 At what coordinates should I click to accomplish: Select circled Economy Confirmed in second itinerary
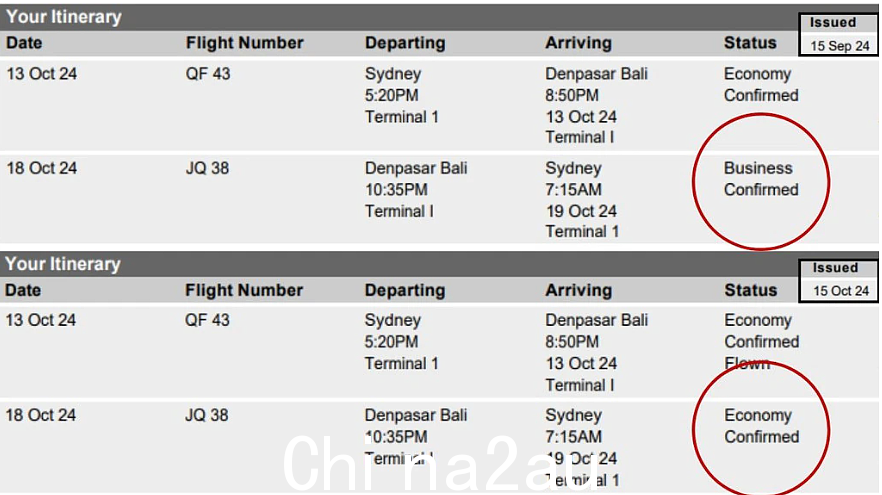pyautogui.click(x=761, y=426)
